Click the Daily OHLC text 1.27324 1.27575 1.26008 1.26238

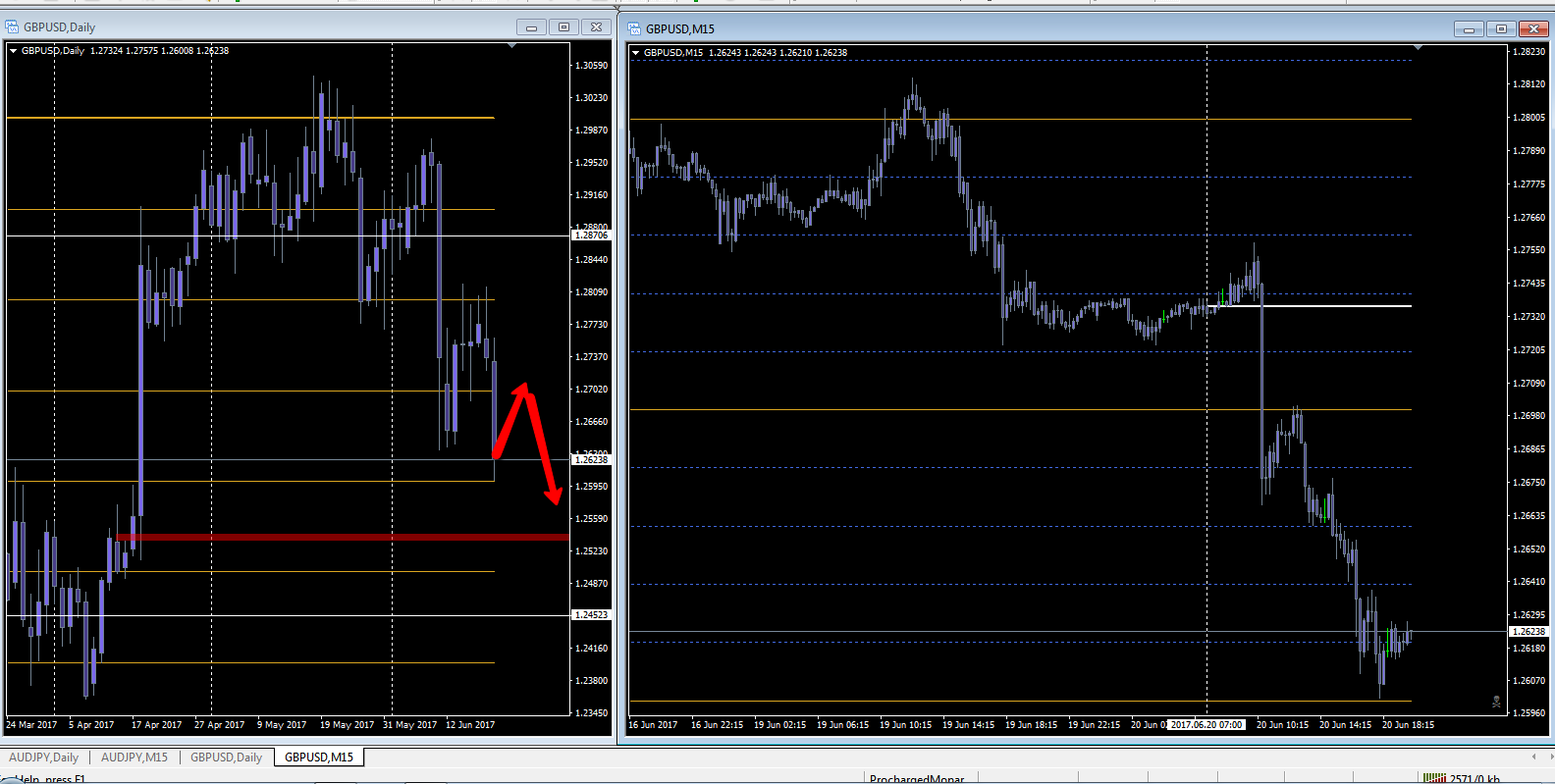click(159, 51)
